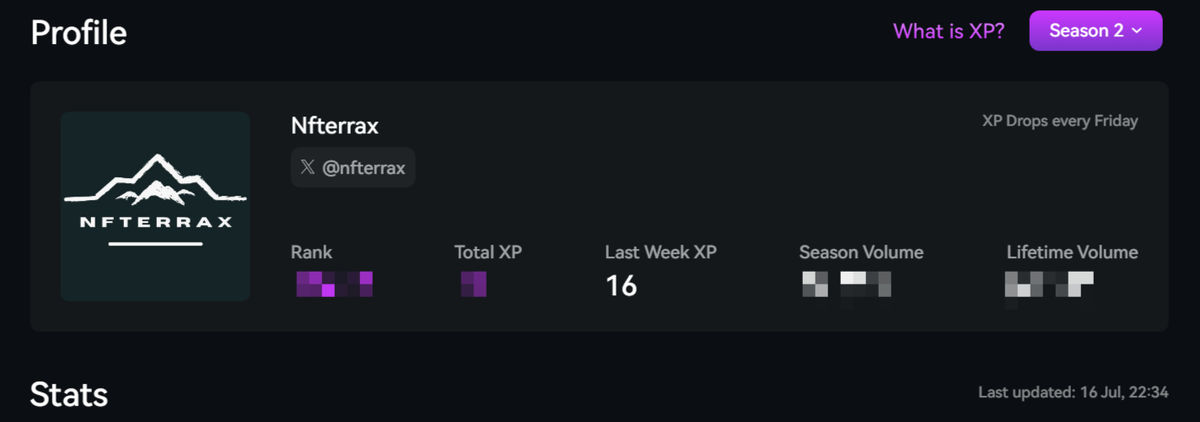
Task: Open the @nfterrax Twitter handle badge
Action: pyautogui.click(x=353, y=168)
